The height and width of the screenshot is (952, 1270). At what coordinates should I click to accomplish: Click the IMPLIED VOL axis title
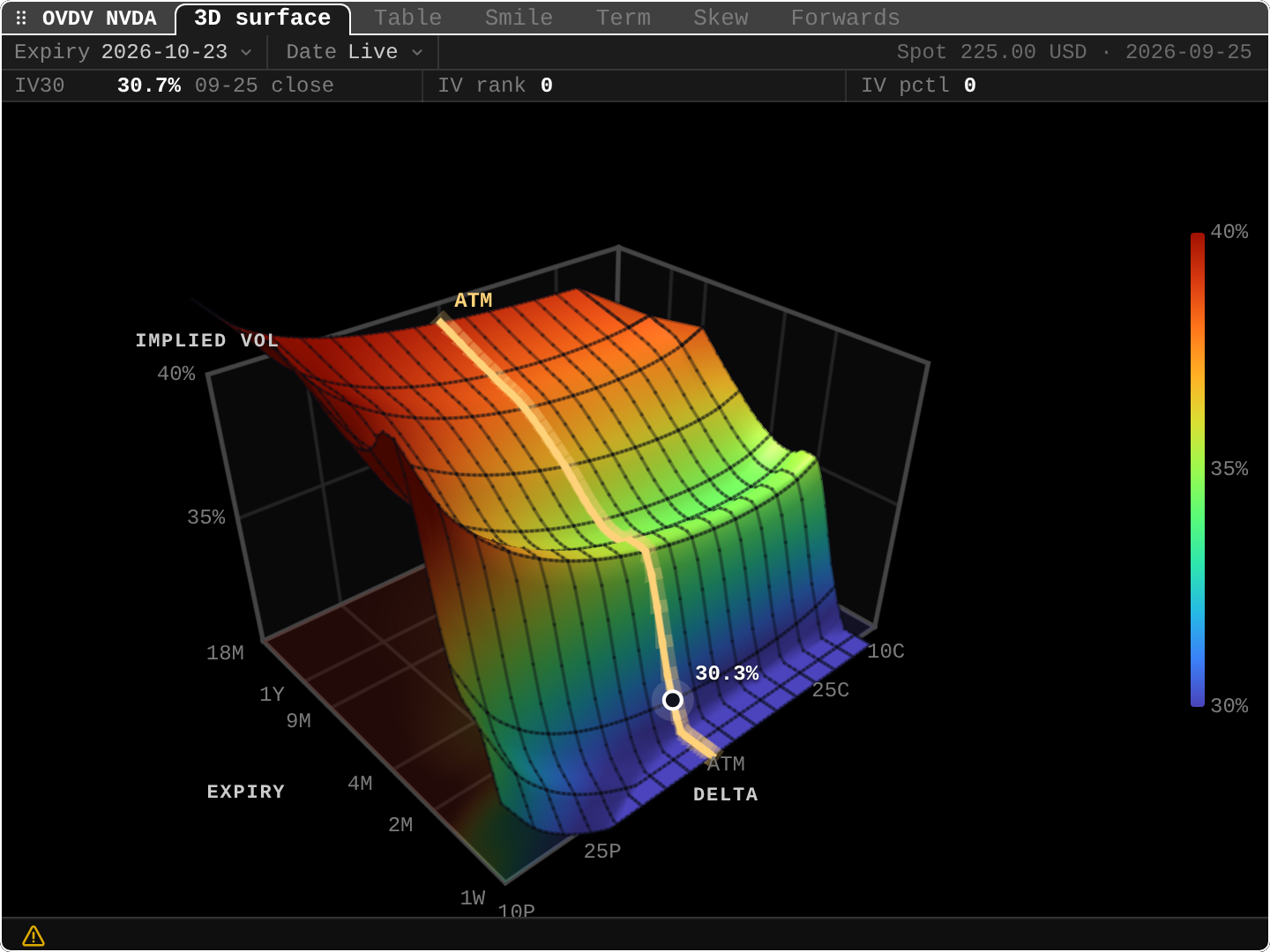(x=207, y=340)
